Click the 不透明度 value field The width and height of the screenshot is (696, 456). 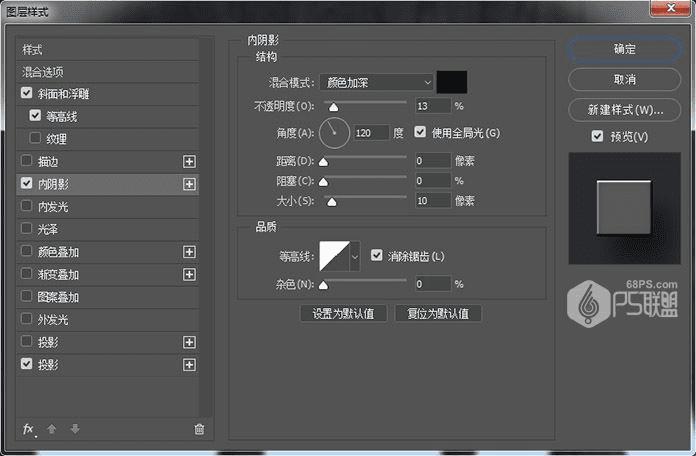point(433,106)
